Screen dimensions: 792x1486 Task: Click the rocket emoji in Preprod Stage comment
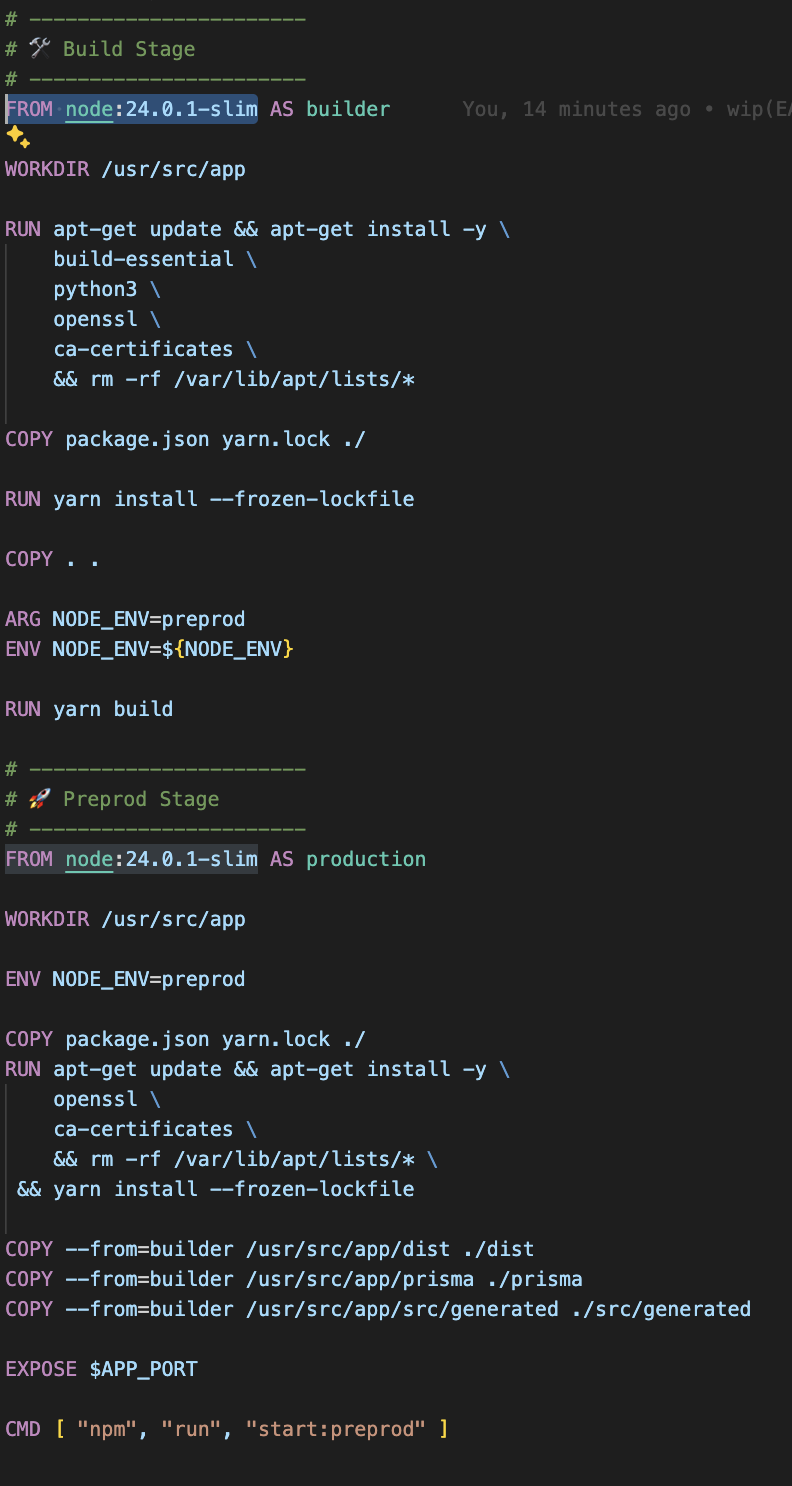coord(40,799)
